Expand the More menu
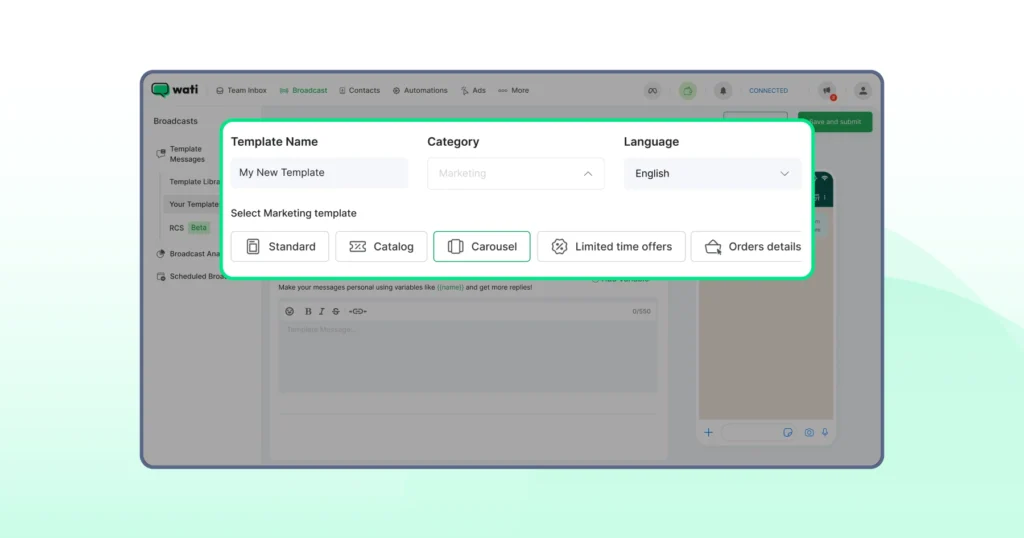This screenshot has height=538, width=1024. pos(514,91)
